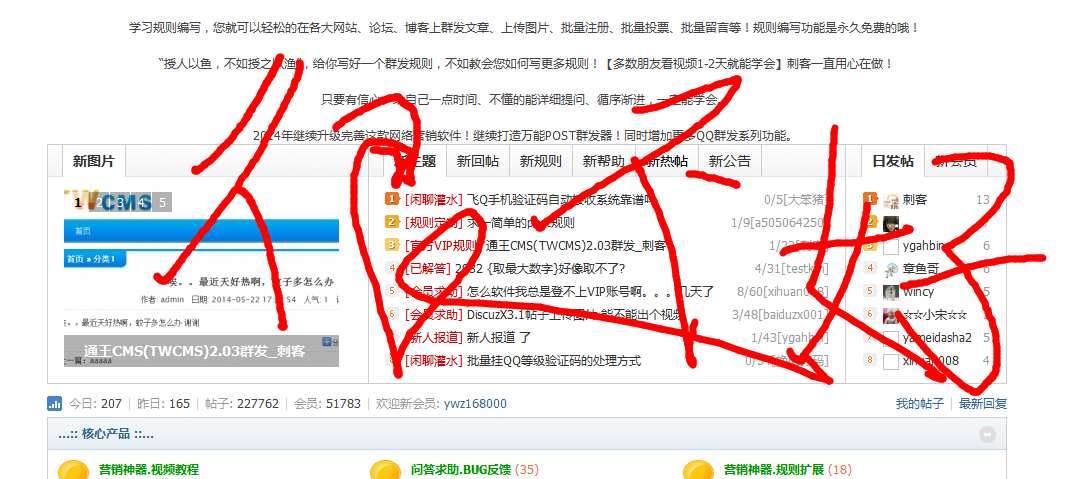This screenshot has width=1081, height=479.
Task: Open the [已解答] category tag
Action: click(x=427, y=269)
